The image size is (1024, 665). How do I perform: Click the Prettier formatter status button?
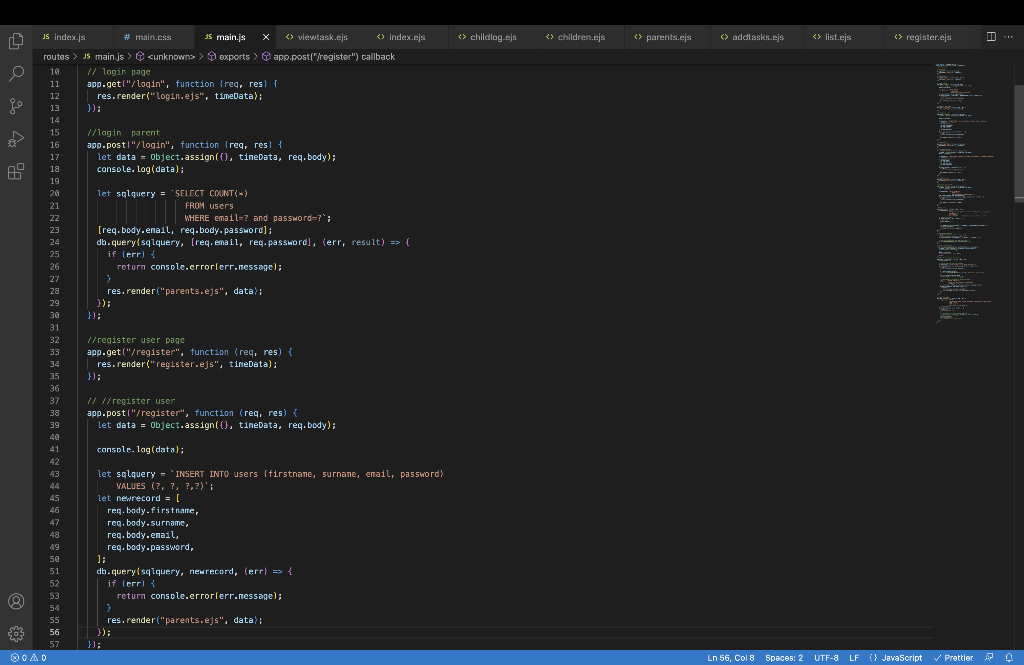point(953,658)
